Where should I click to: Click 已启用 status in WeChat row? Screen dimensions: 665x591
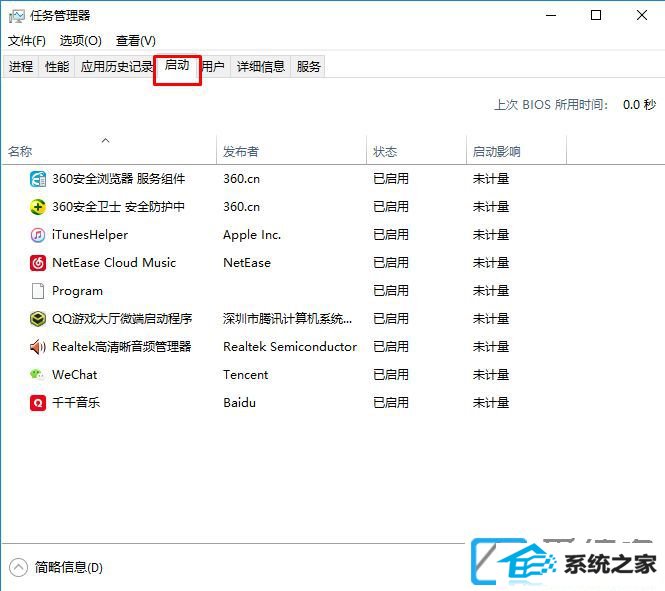click(x=391, y=375)
